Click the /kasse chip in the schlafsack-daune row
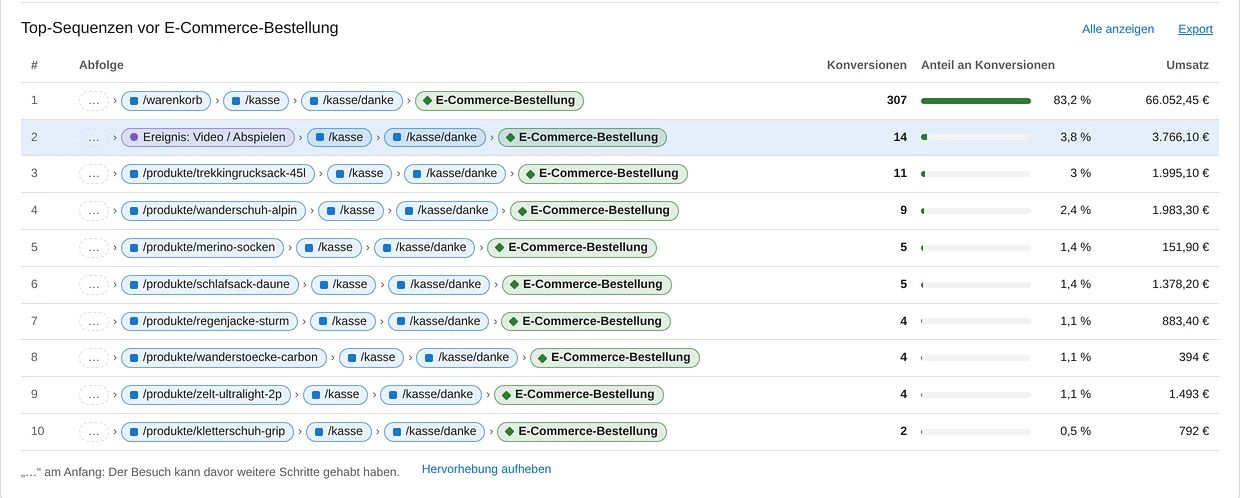This screenshot has height=498, width=1240. (x=344, y=284)
